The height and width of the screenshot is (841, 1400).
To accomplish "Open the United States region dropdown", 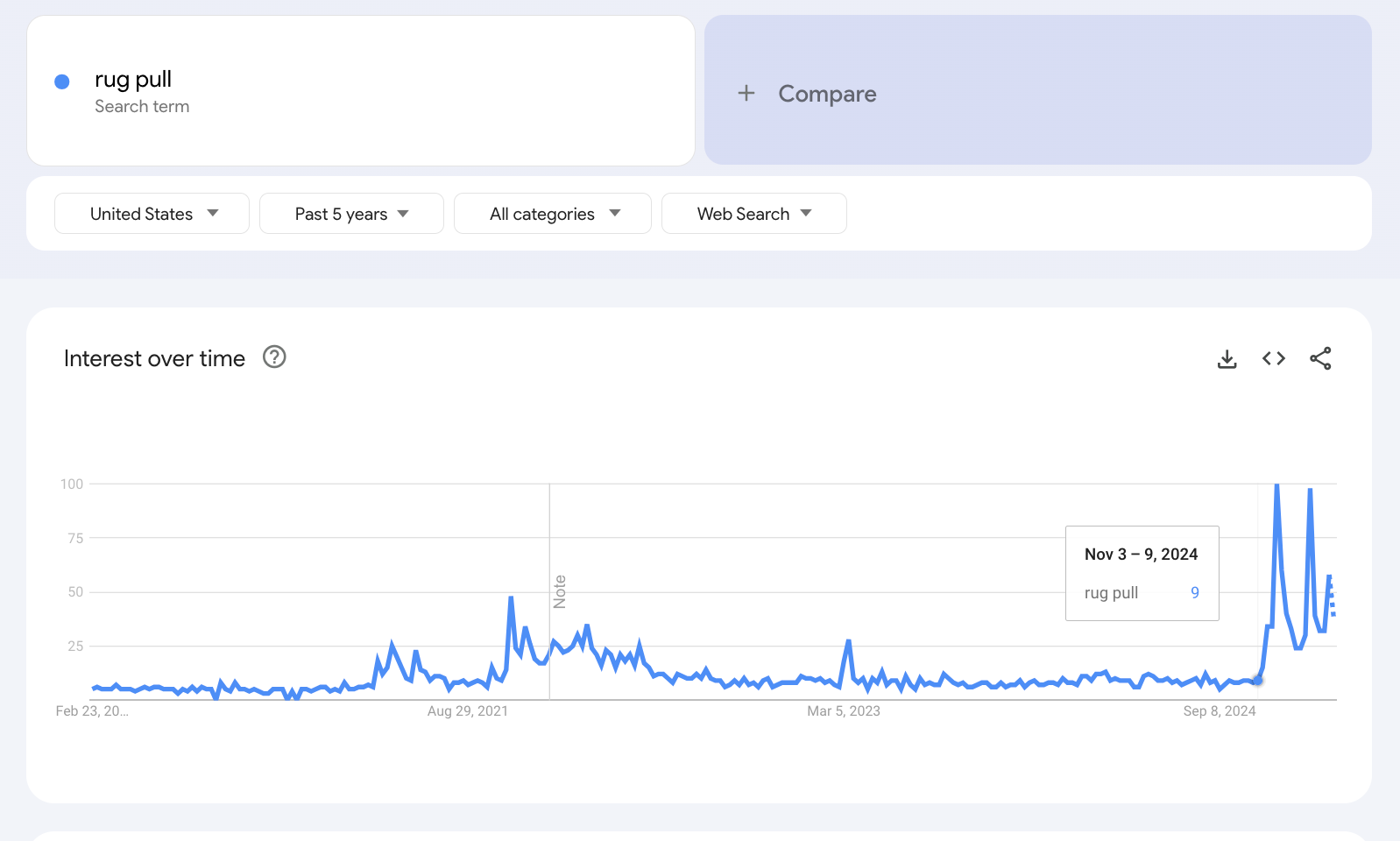I will point(152,214).
